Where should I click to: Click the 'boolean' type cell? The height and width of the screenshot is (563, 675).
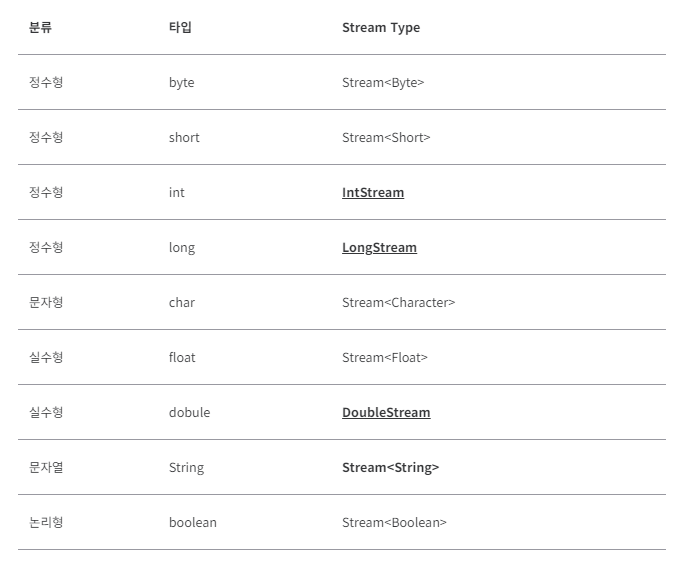tap(192, 523)
